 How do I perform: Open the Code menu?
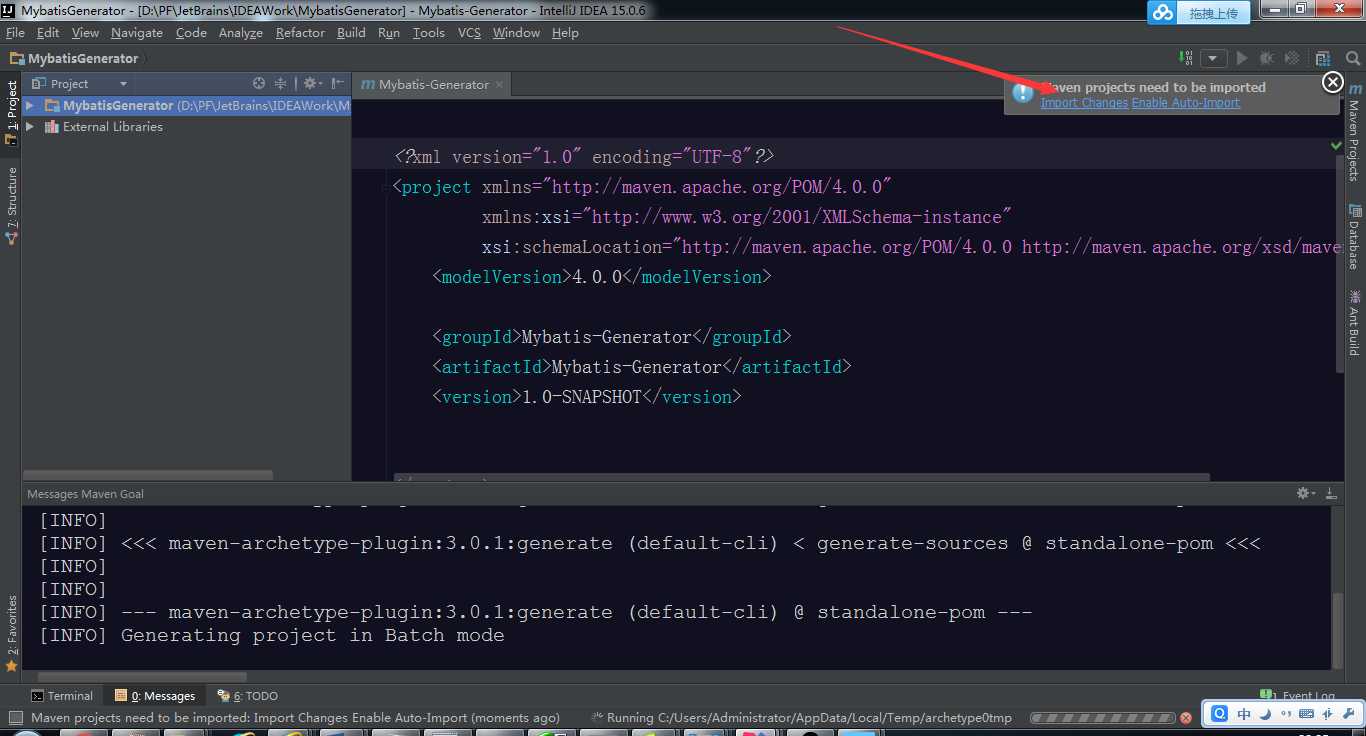click(x=191, y=33)
